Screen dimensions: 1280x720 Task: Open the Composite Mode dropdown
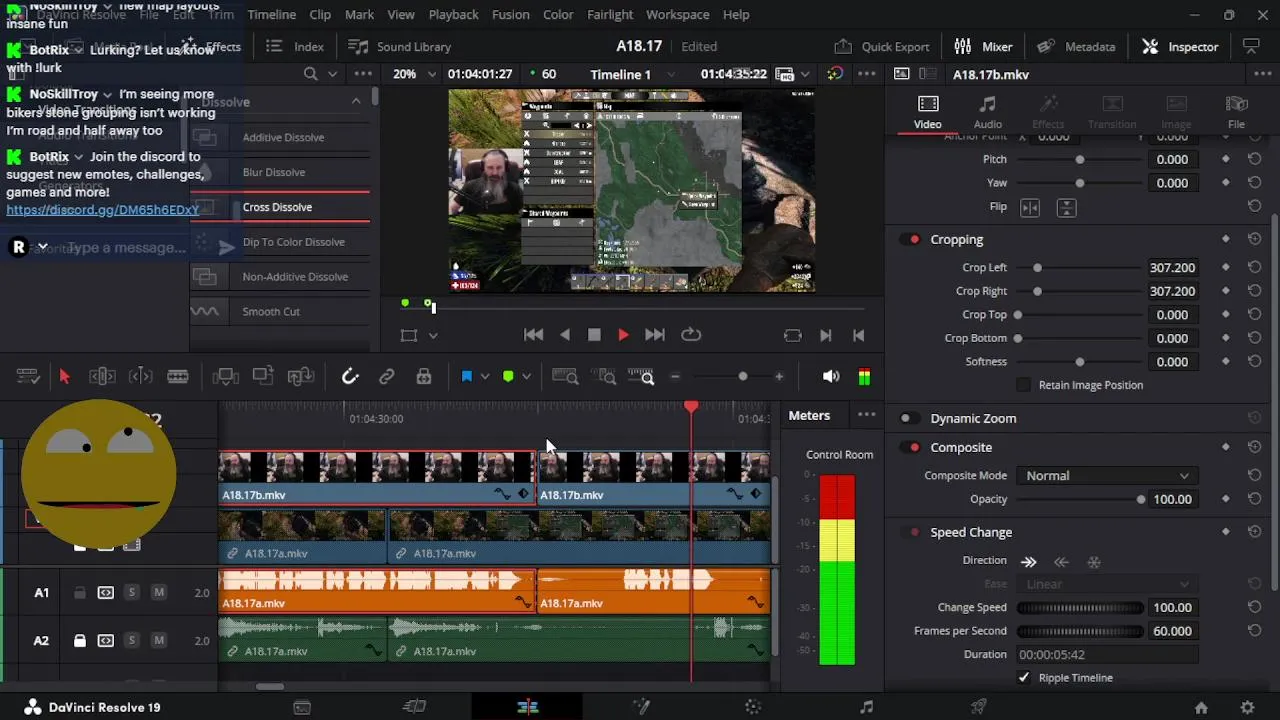[x=1106, y=476]
